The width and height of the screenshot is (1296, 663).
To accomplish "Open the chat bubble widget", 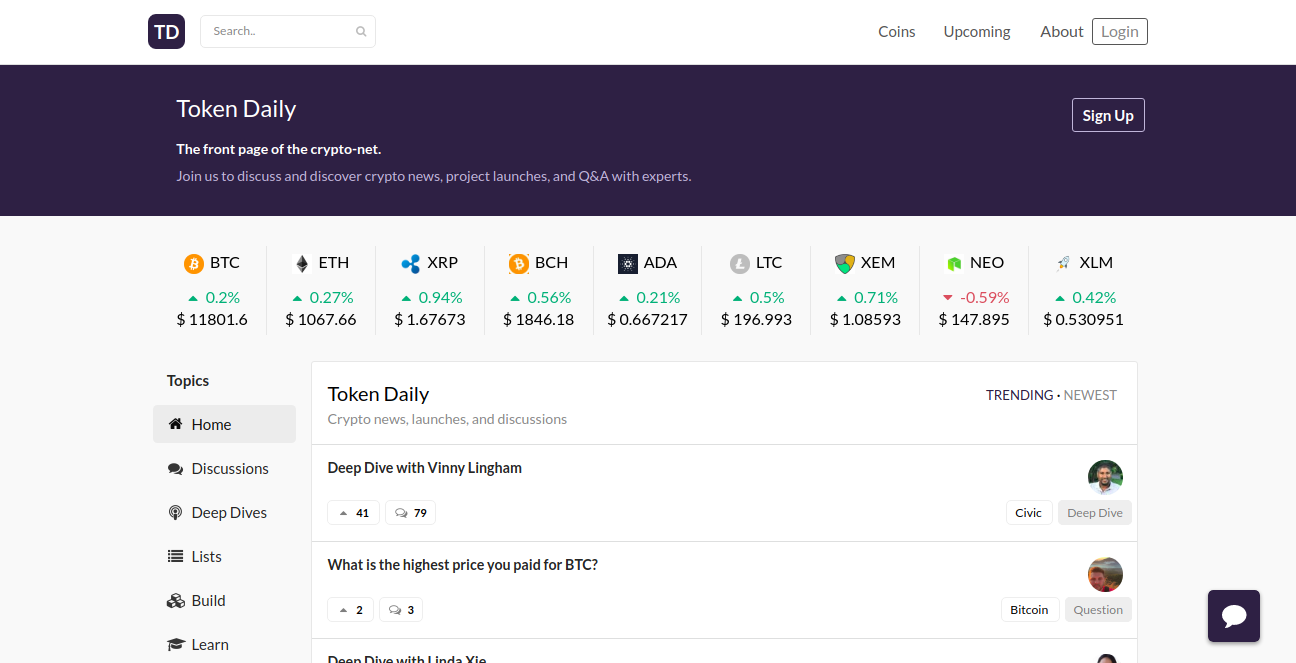I will point(1233,615).
